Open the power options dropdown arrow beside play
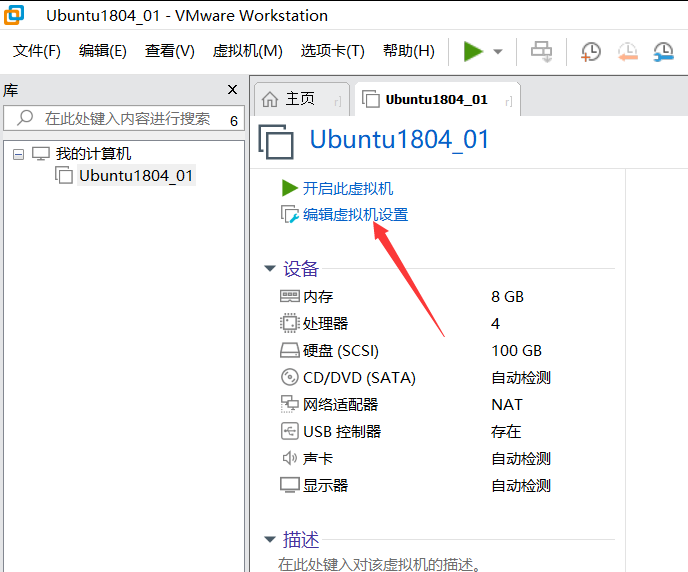Screen dimensions: 688x572 498,52
